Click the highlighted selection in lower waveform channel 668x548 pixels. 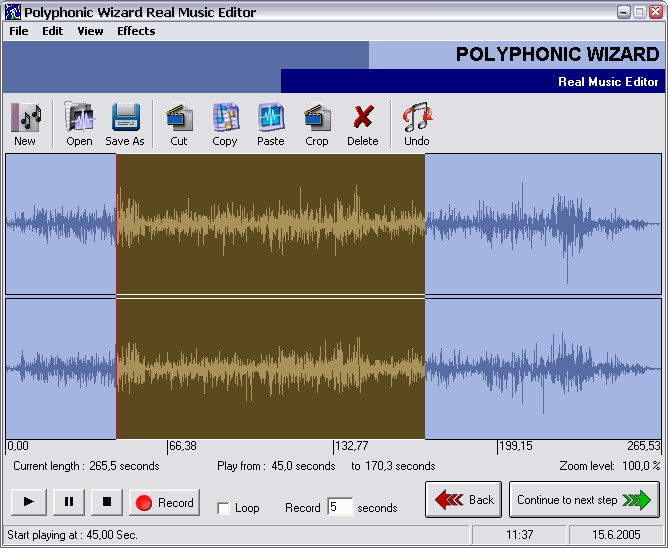271,369
